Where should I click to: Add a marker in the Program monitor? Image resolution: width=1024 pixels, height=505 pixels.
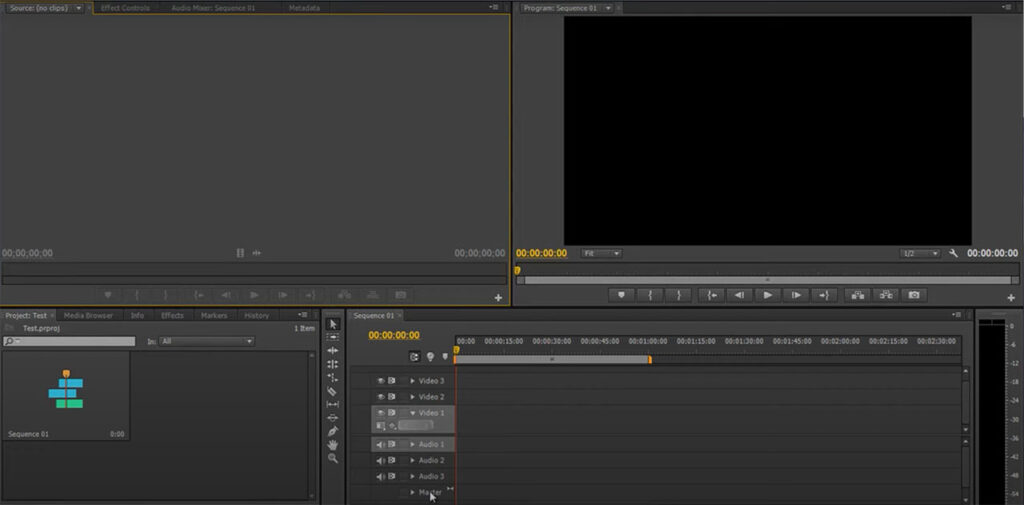[x=621, y=295]
